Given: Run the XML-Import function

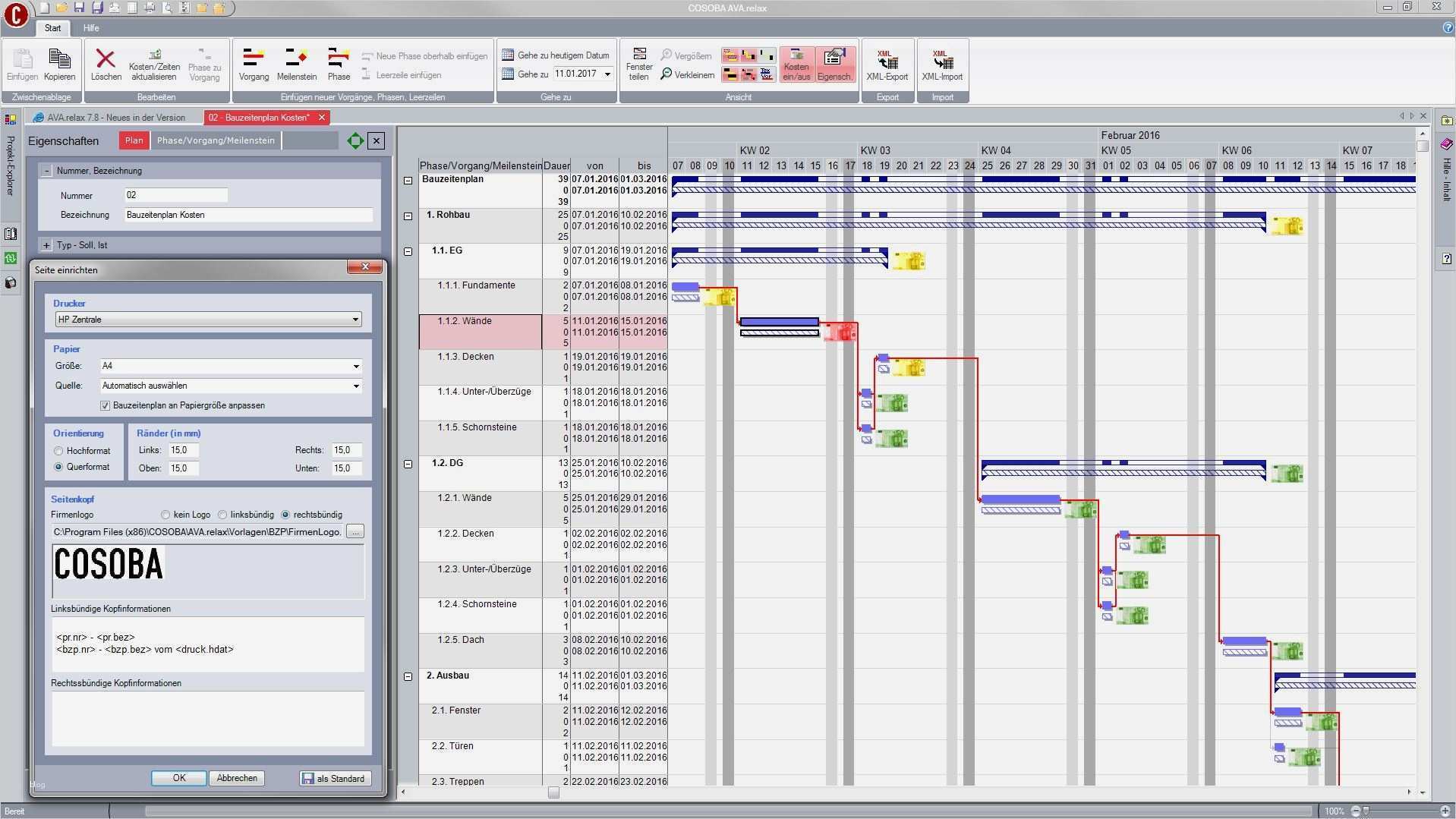Looking at the screenshot, I should click(x=941, y=65).
